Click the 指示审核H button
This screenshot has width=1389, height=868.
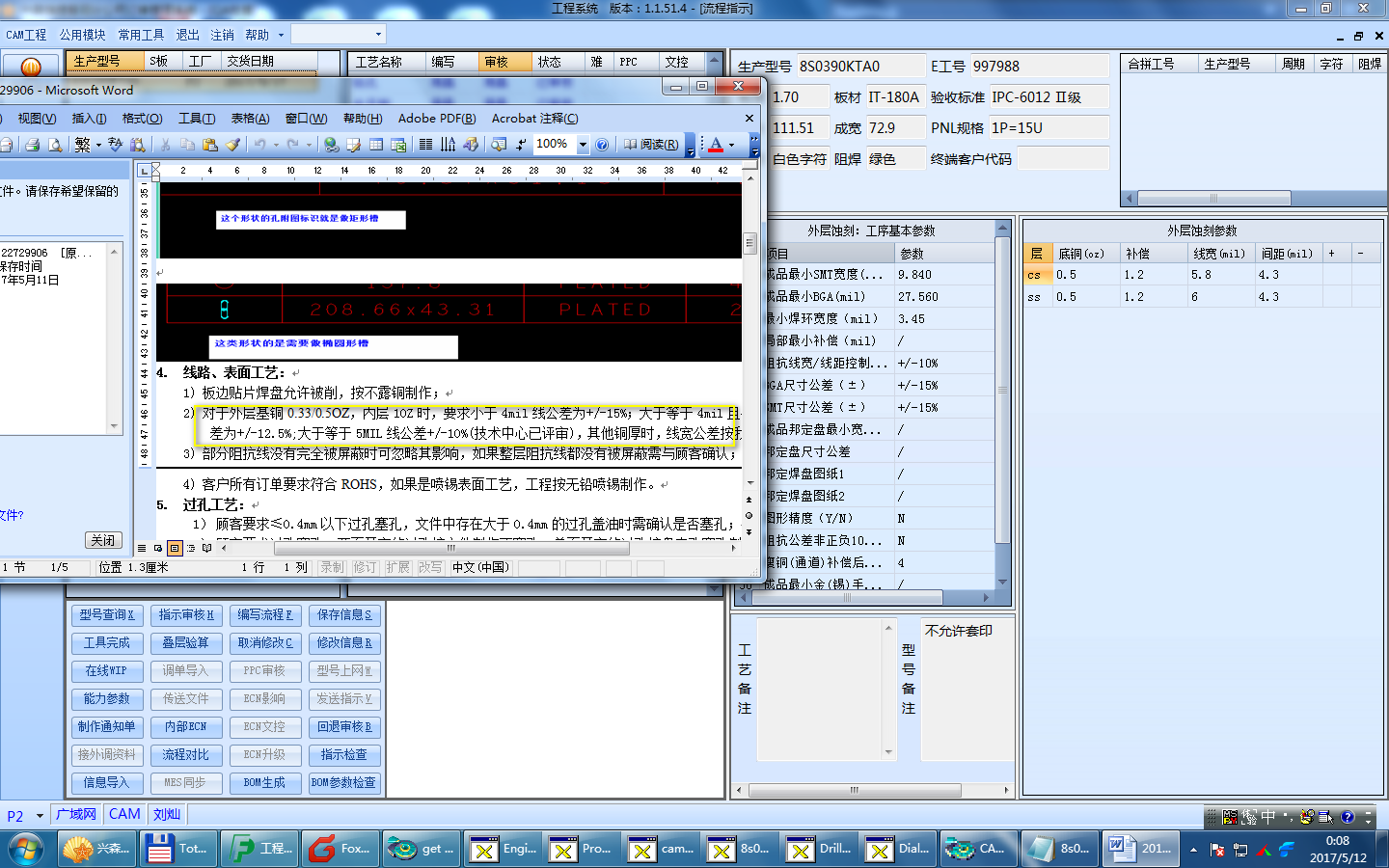tap(186, 615)
